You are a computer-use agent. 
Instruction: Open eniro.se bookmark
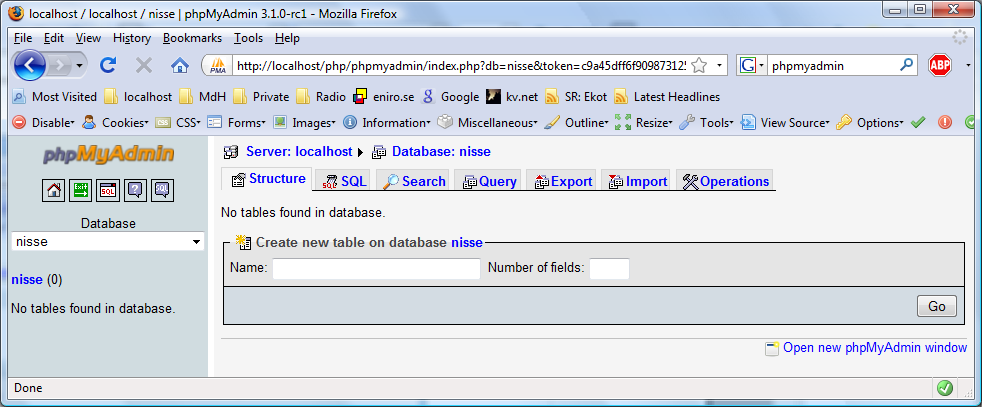point(383,97)
